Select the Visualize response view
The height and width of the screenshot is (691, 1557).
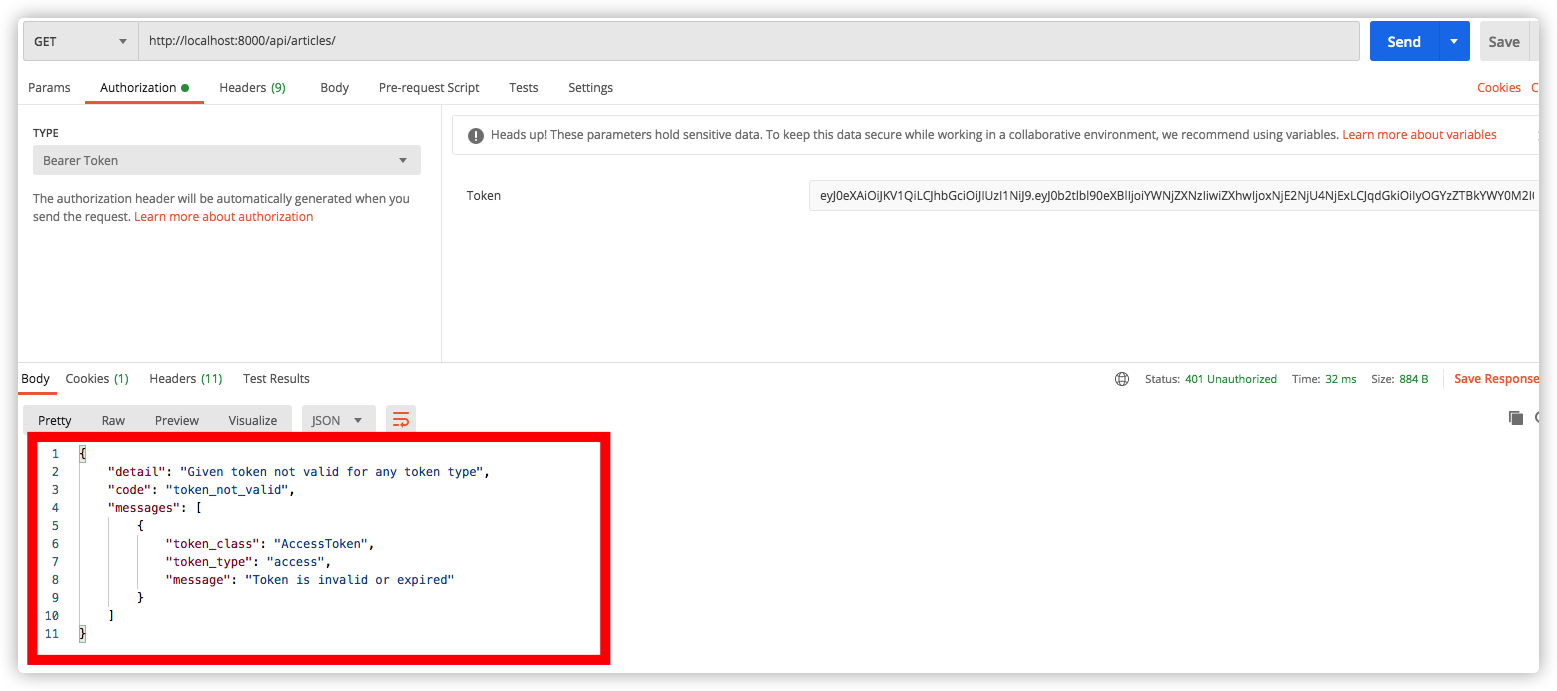coord(252,420)
